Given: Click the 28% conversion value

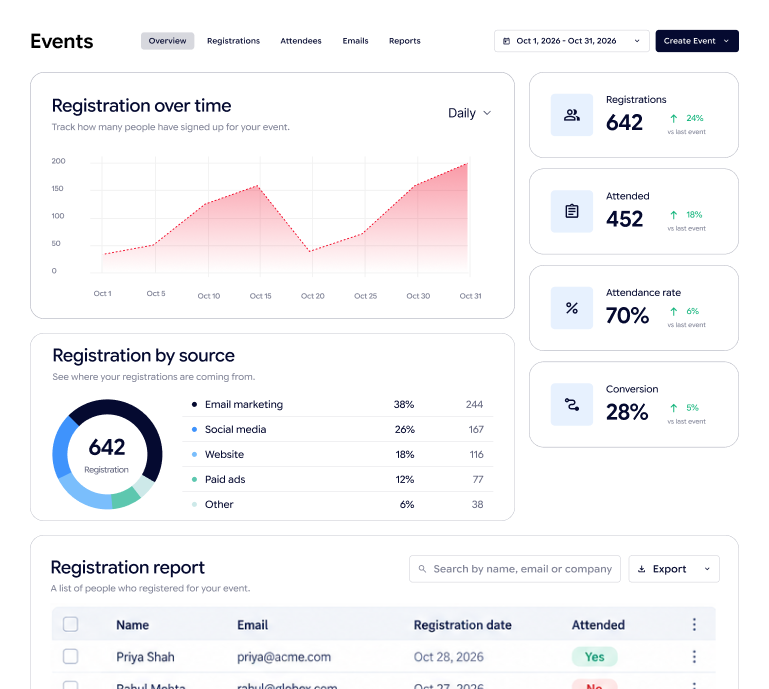Looking at the screenshot, I should click(627, 412).
